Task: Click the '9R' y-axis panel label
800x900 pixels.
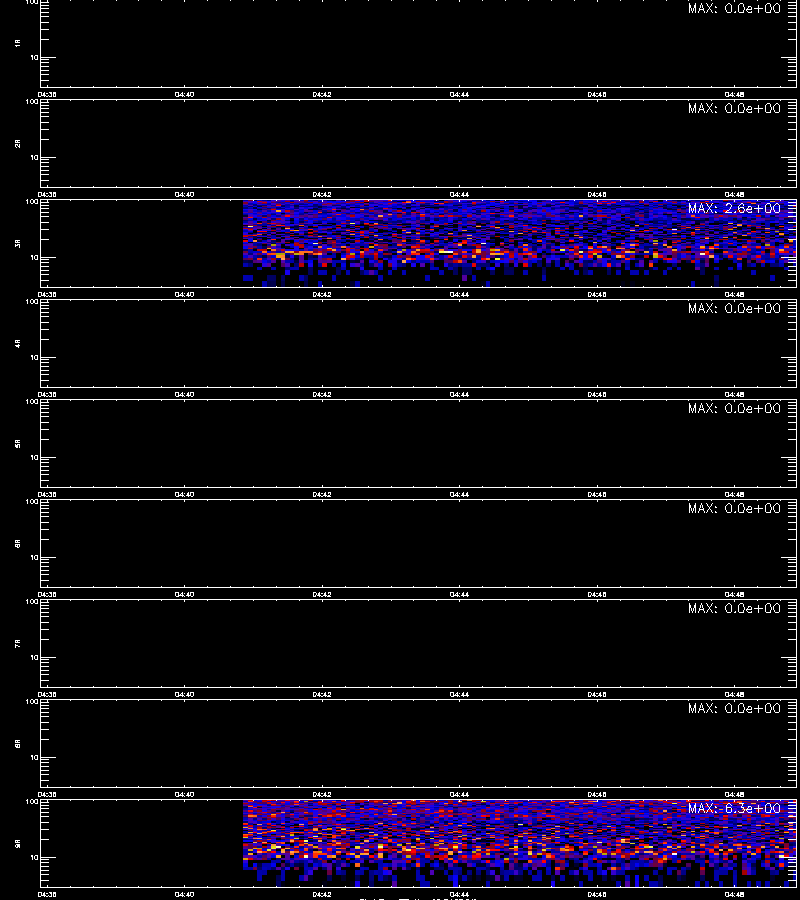Action: click(18, 843)
